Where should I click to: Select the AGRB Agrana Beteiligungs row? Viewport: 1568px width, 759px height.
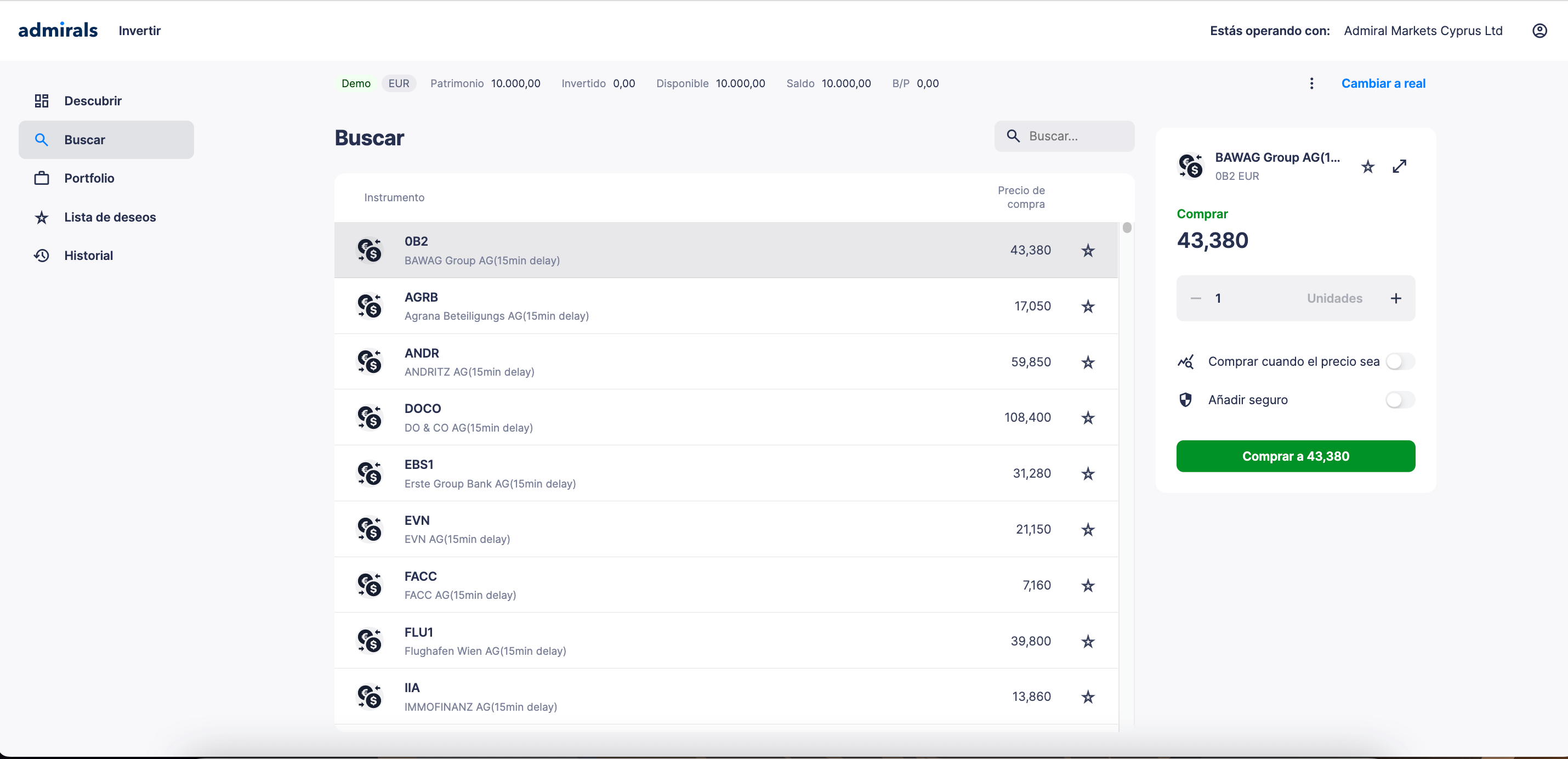click(x=725, y=306)
